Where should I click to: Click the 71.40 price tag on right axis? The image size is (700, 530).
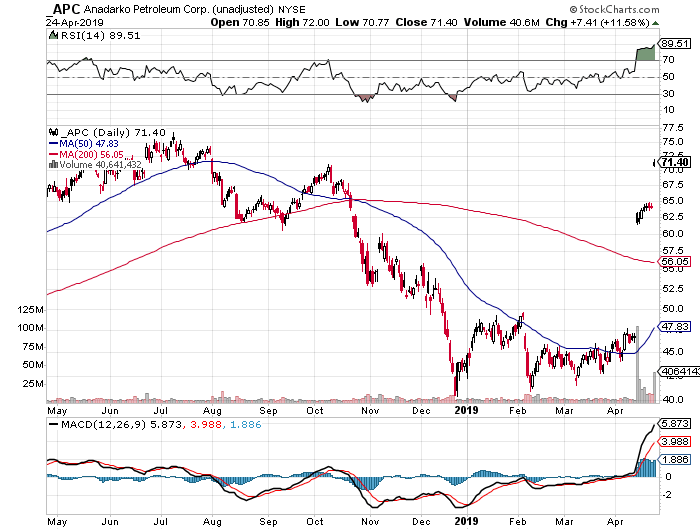coord(675,162)
